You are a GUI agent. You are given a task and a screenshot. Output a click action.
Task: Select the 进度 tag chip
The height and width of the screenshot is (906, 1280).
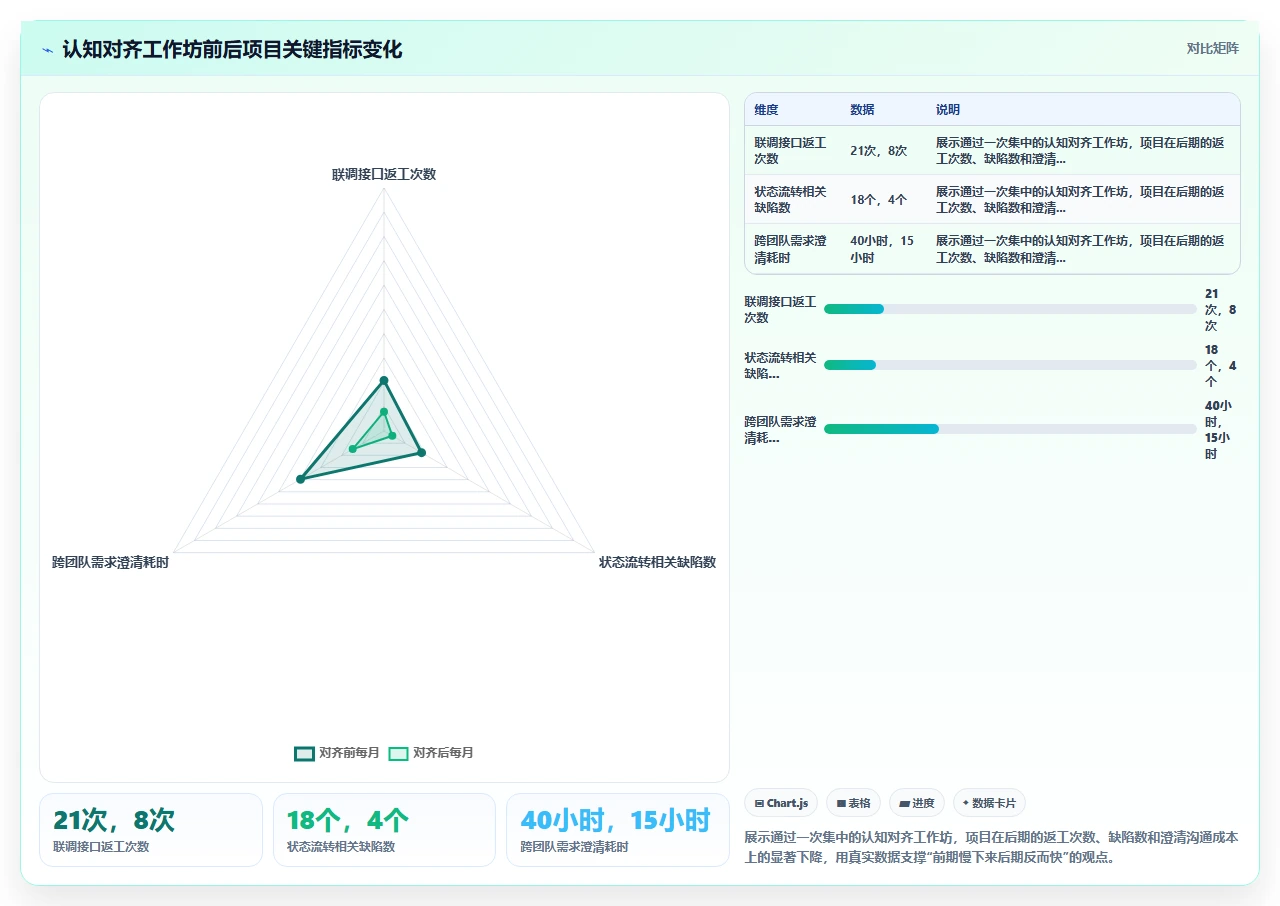click(x=916, y=803)
